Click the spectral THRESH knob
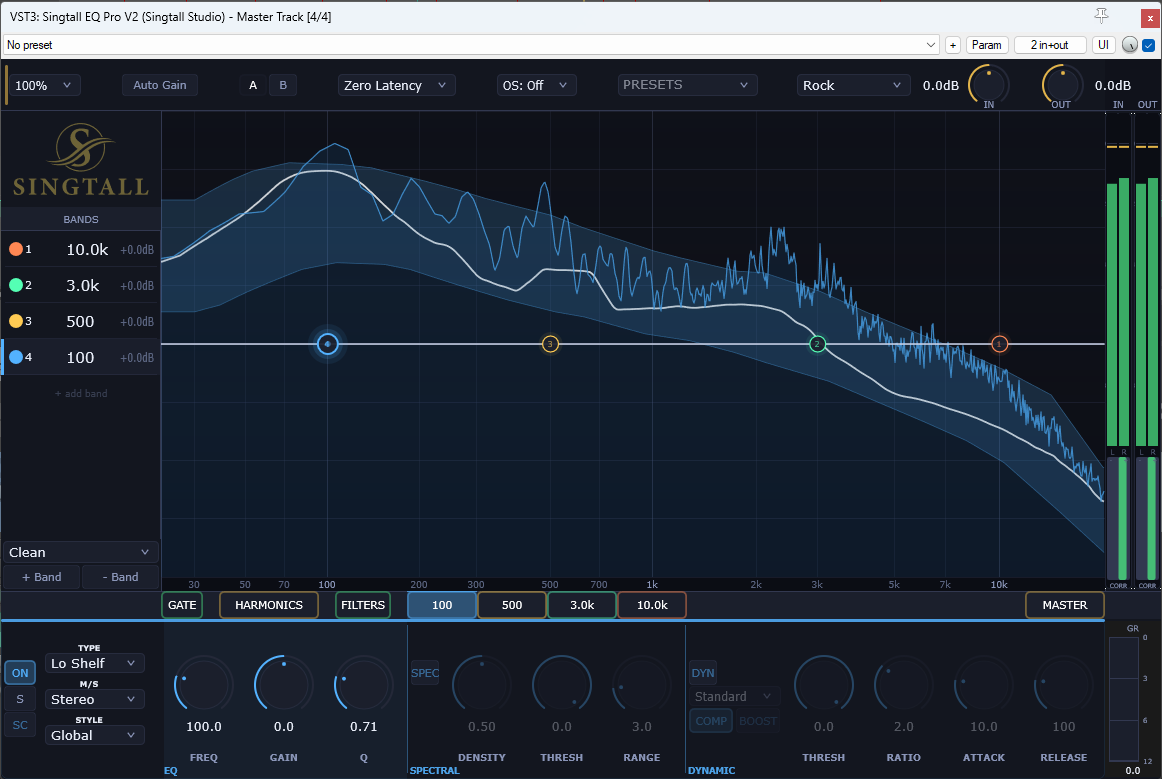Viewport: 1162px width, 779px height. click(562, 685)
